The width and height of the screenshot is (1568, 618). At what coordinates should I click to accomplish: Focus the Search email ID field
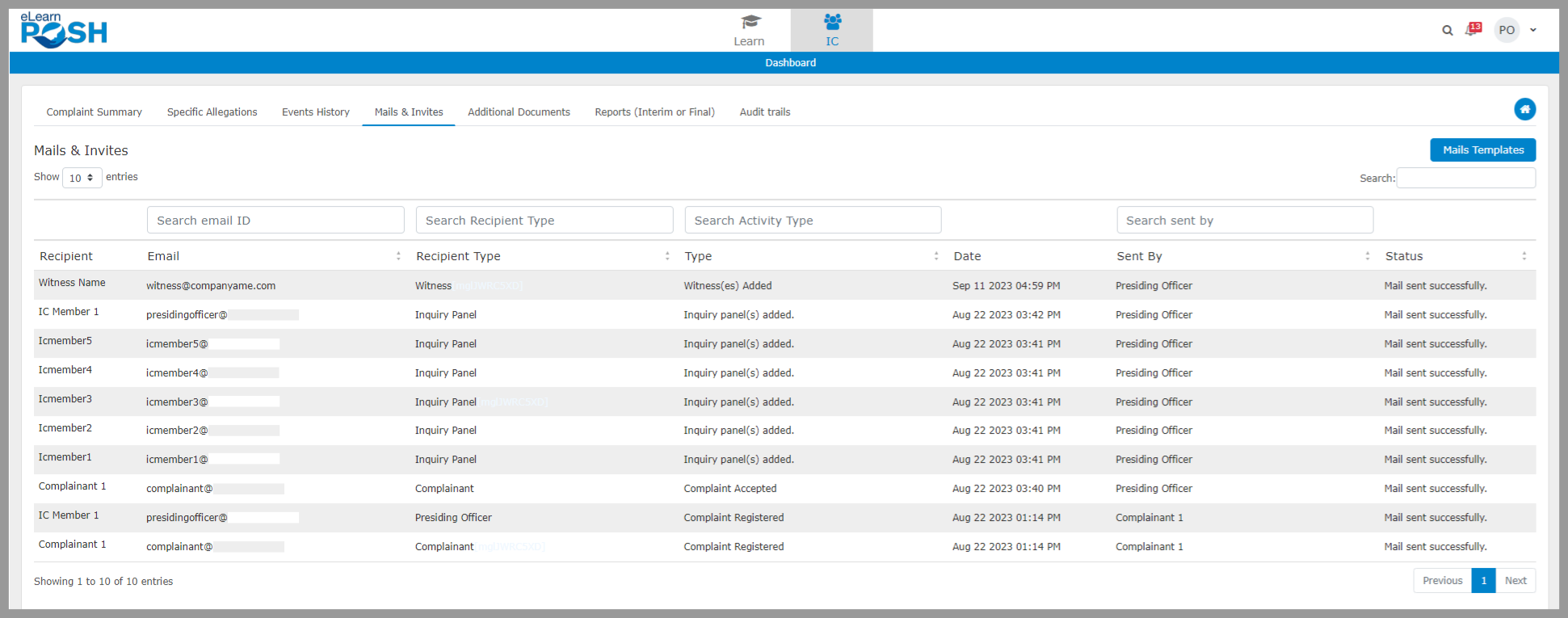click(x=275, y=221)
